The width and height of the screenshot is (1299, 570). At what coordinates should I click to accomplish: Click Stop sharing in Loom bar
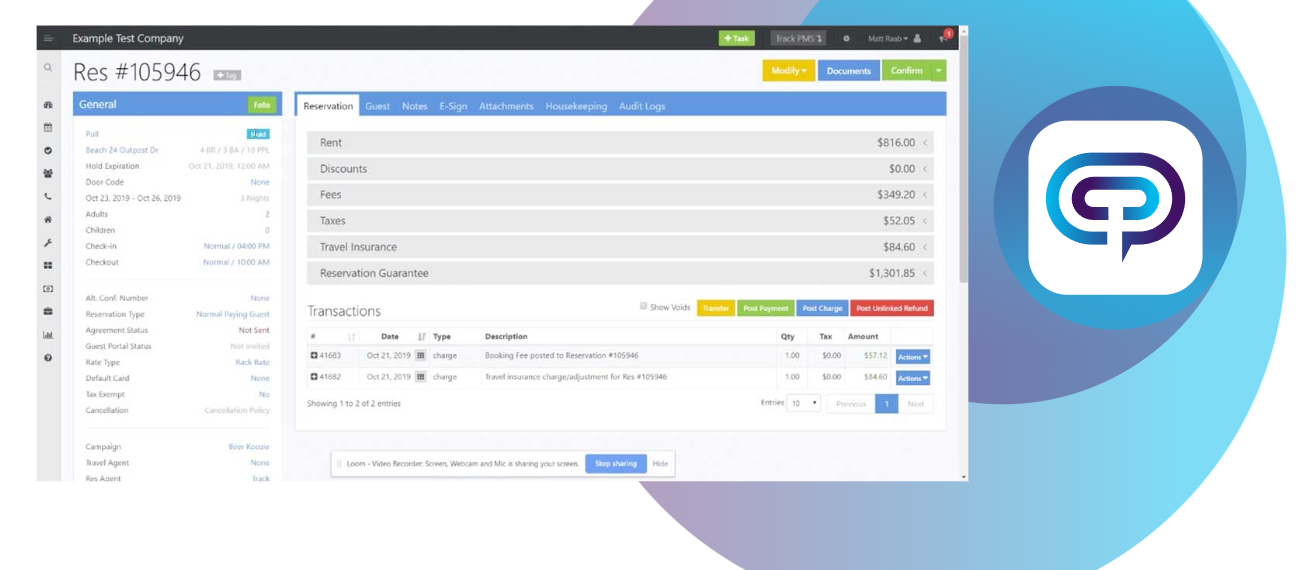[x=616, y=464]
